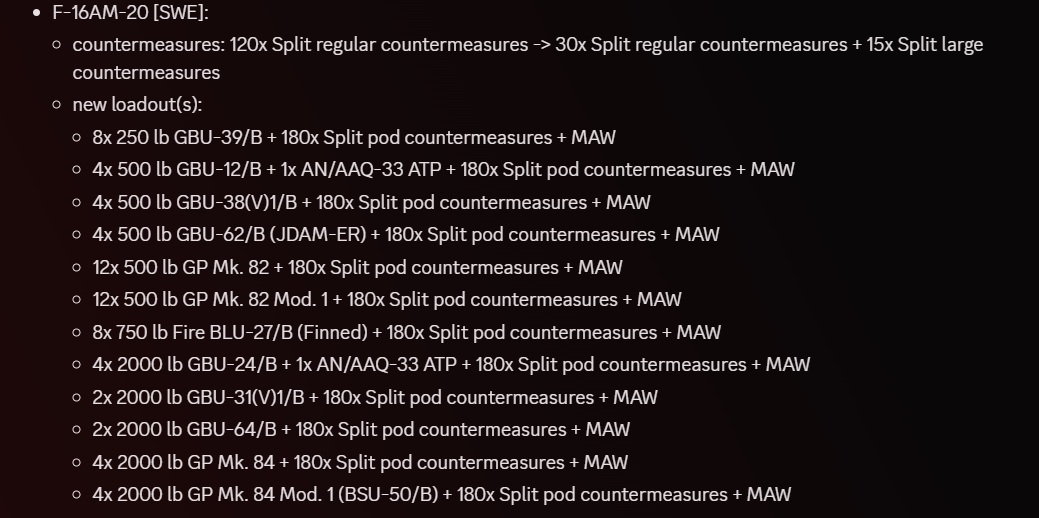1039x518 pixels.
Task: Select the 2x 2000 lb GBU-31(V)1/B loadout
Action: click(x=375, y=397)
